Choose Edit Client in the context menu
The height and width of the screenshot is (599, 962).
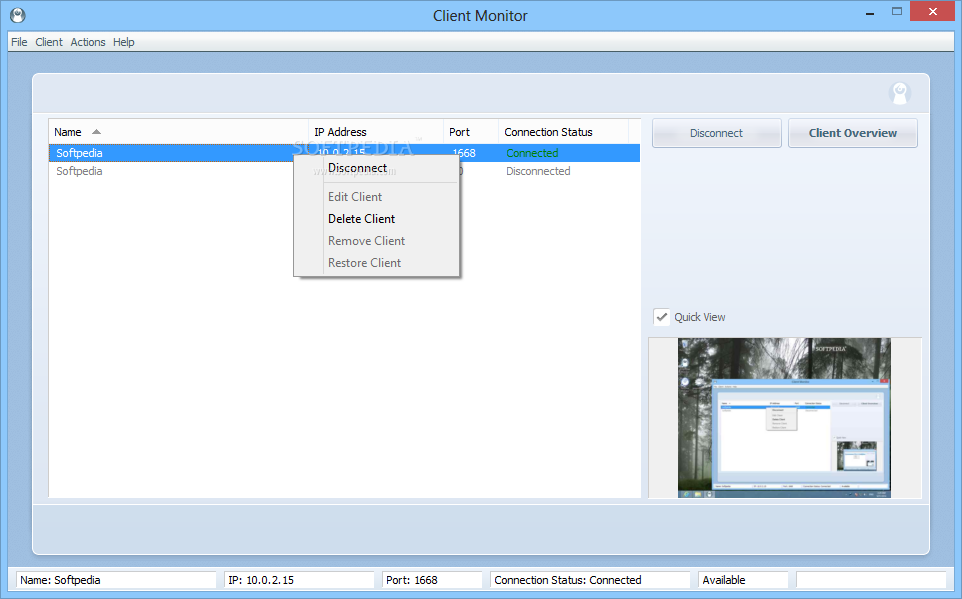tap(377, 197)
